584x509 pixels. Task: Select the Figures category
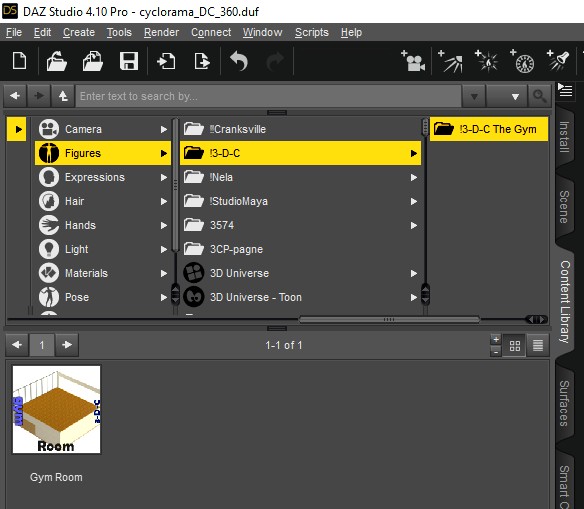click(x=103, y=153)
